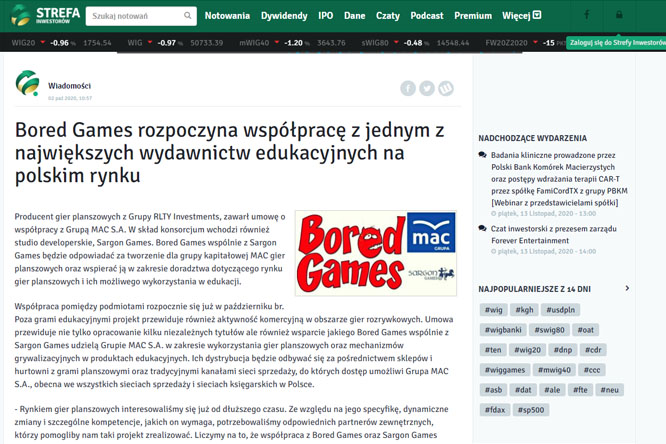Click the search magnifier icon

(187, 16)
